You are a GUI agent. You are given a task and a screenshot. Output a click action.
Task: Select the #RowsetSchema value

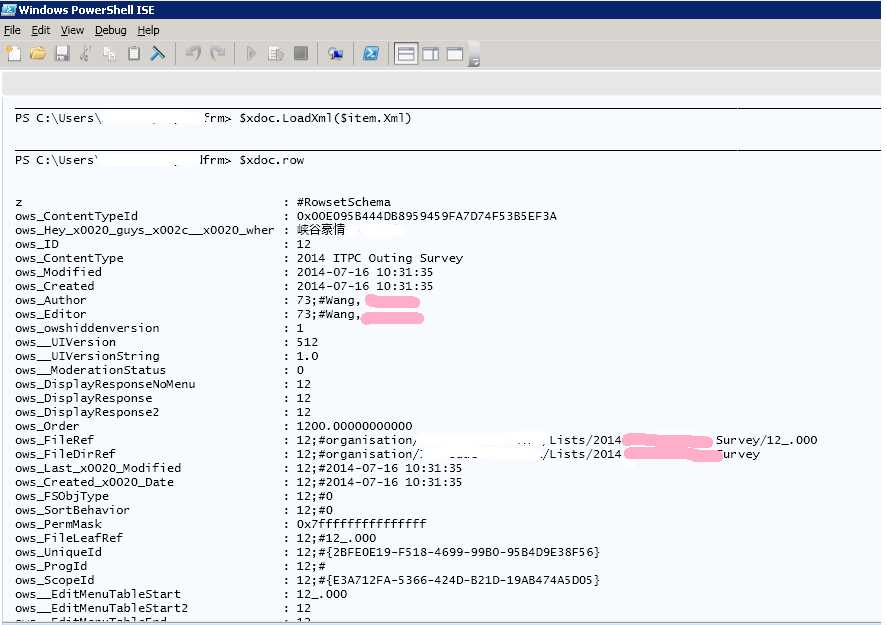343,202
